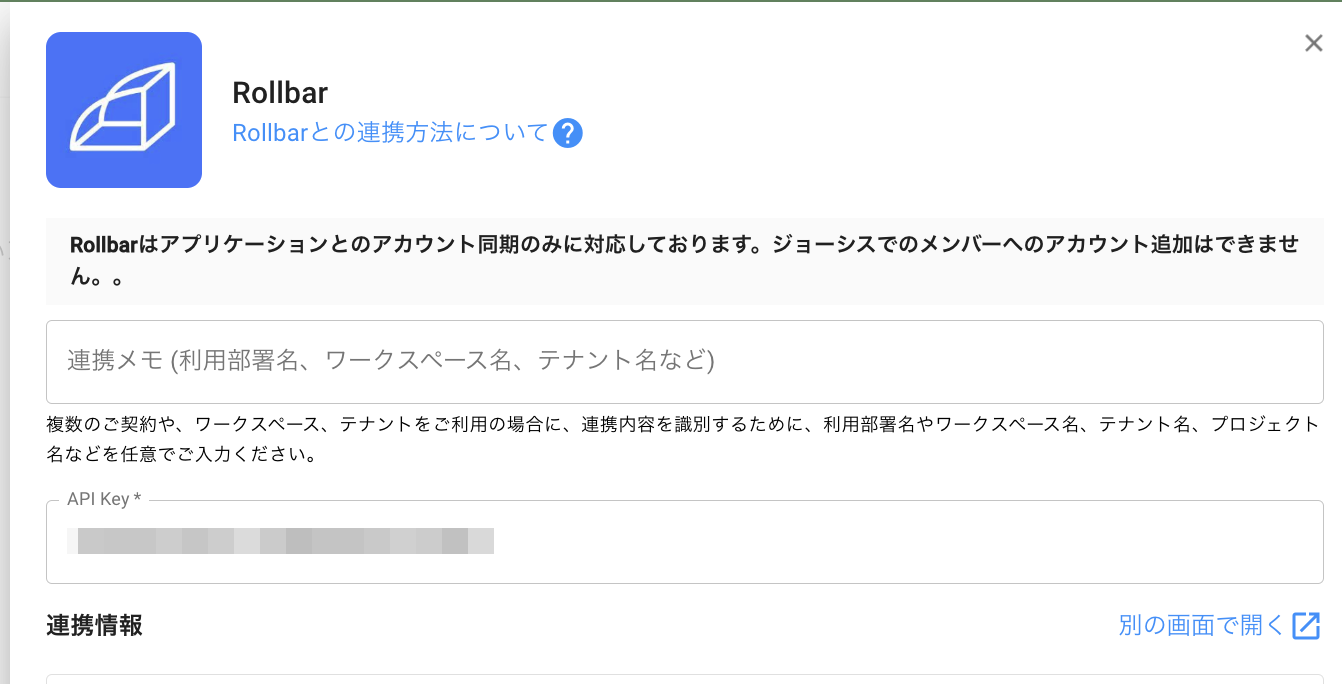Click the open-in-new-window arrow icon
Image resolution: width=1342 pixels, height=684 pixels.
pos(1306,626)
